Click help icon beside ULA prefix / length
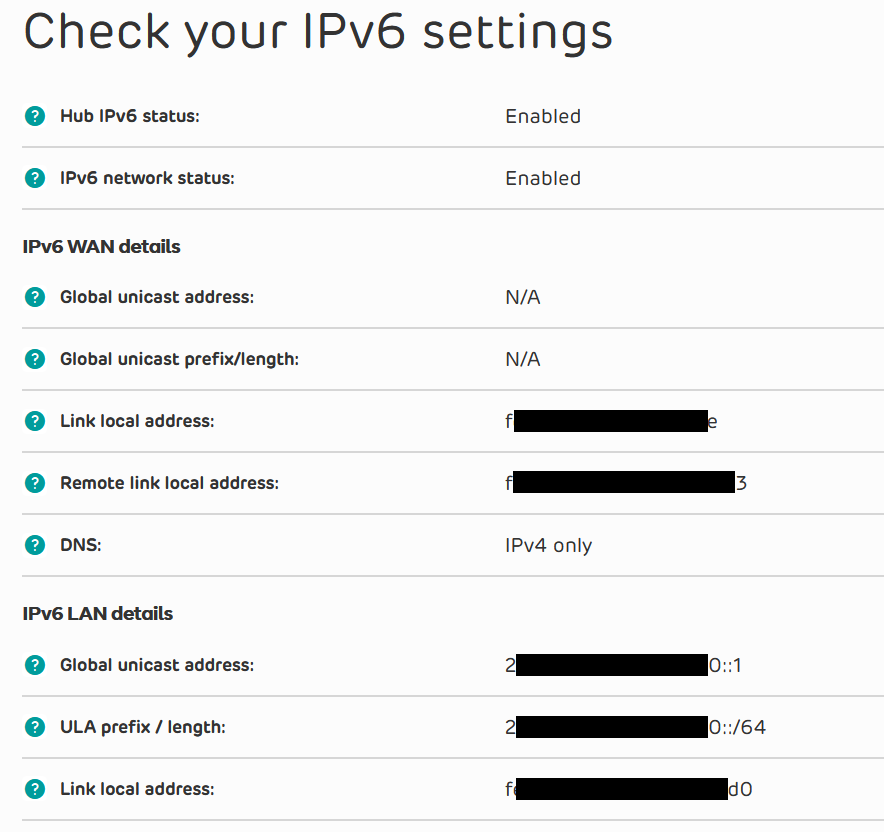Screen dimensions: 884x832 click(35, 727)
